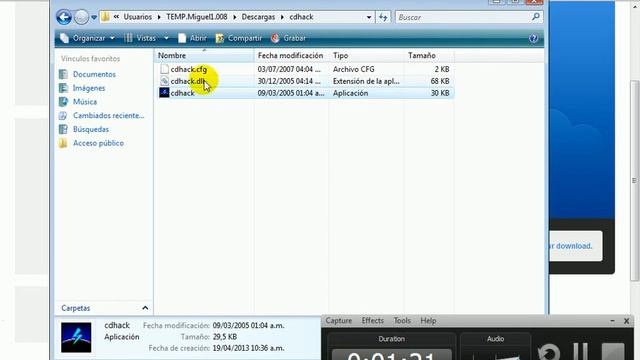This screenshot has width=640, height=360.
Task: Minimize the recorder window
Action: [612, 321]
